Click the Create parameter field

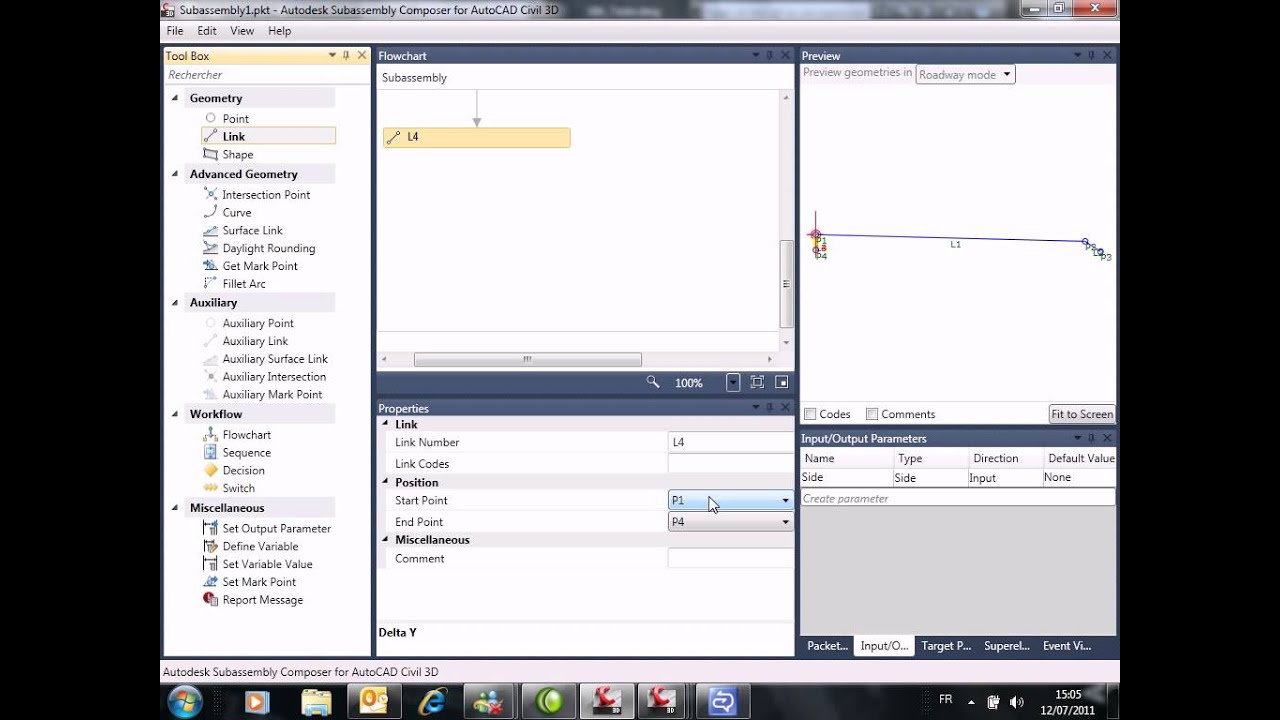[958, 498]
